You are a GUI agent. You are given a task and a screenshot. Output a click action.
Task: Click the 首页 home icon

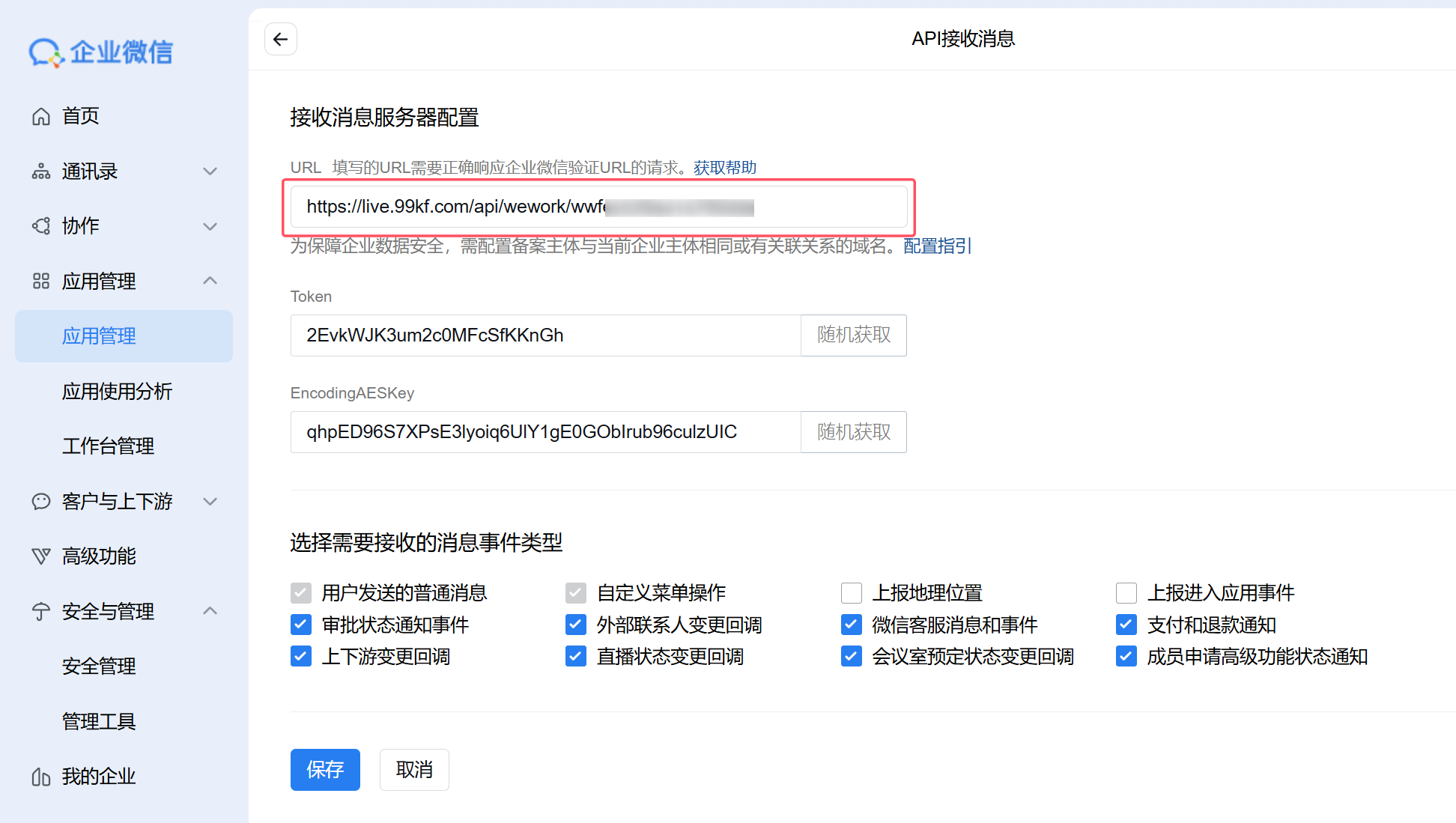pyautogui.click(x=41, y=116)
